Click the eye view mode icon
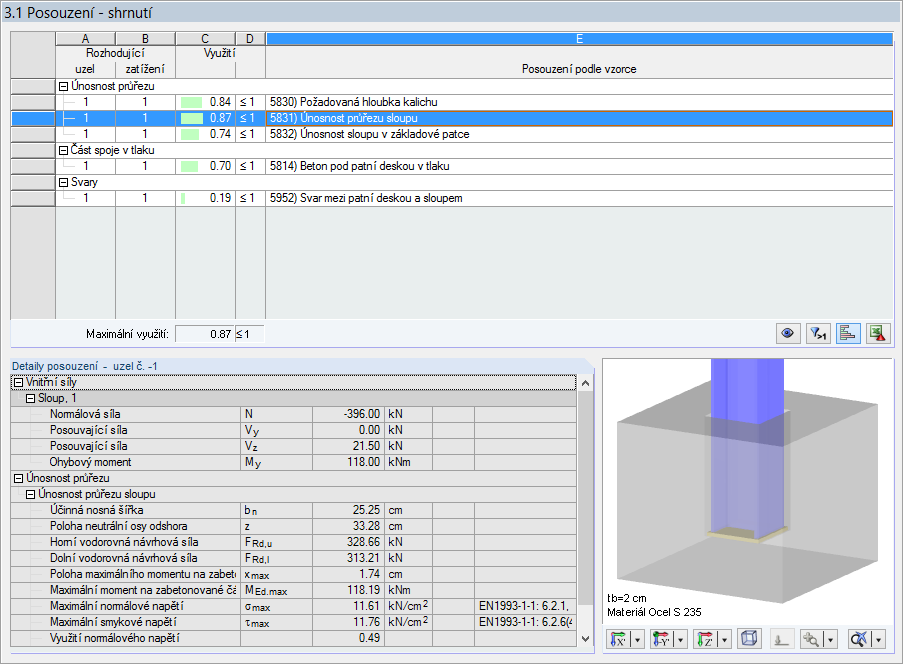This screenshot has height=665, width=904. (x=788, y=333)
